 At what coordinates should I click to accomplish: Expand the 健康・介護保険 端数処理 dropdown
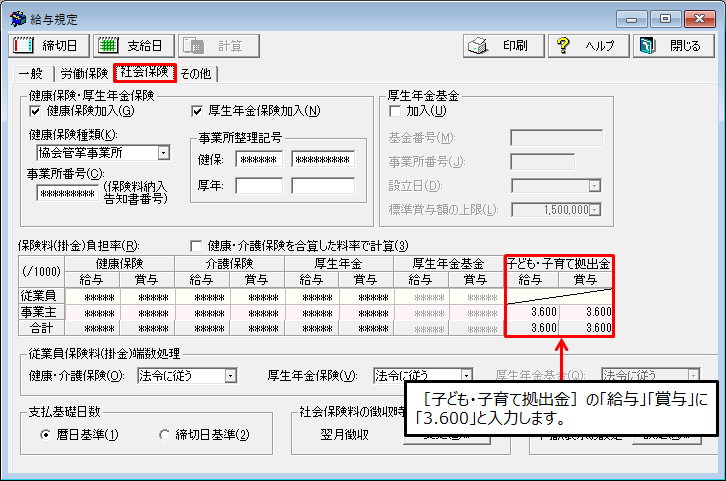coord(231,376)
